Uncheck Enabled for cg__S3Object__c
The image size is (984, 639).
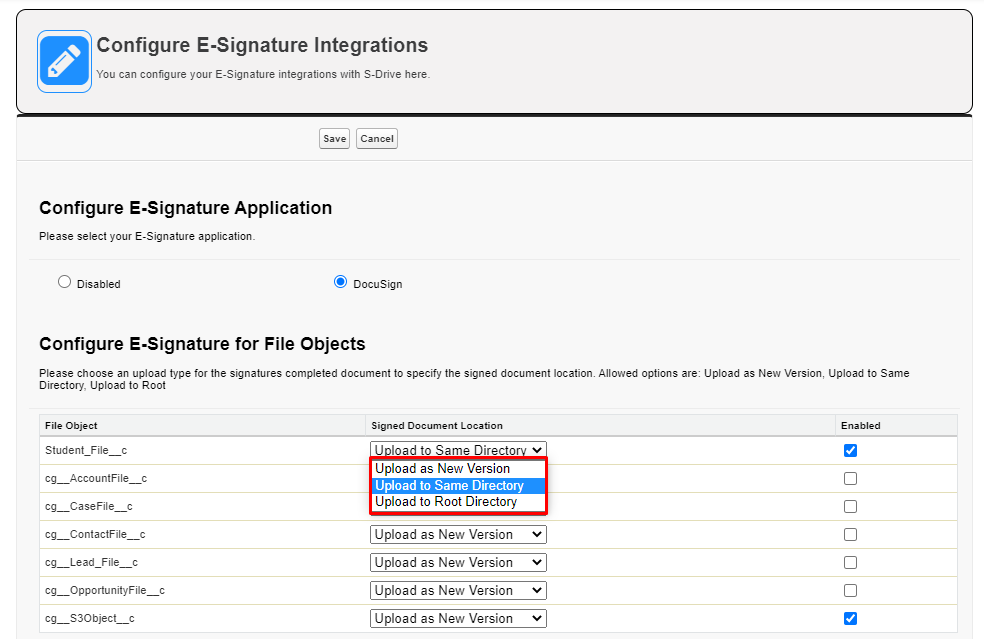[x=850, y=618]
